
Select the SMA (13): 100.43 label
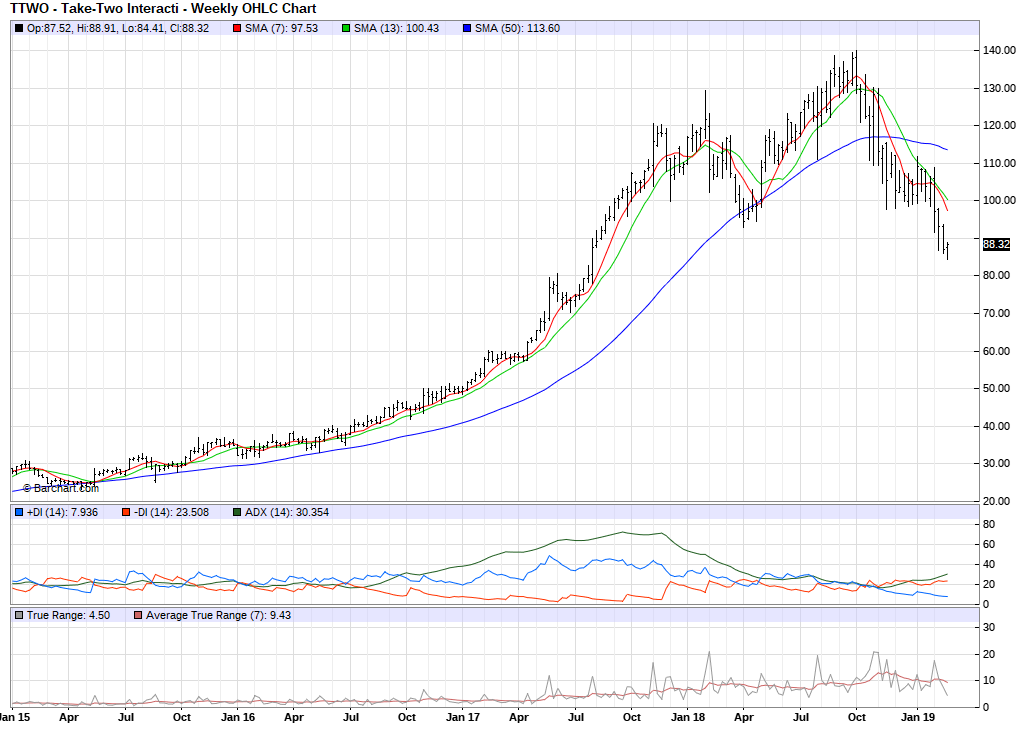(397, 29)
